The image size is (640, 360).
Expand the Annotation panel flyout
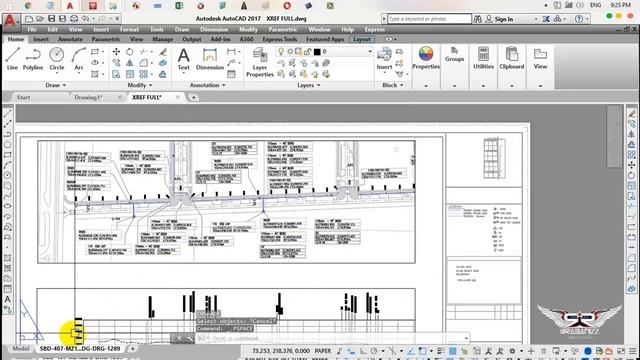(x=208, y=85)
